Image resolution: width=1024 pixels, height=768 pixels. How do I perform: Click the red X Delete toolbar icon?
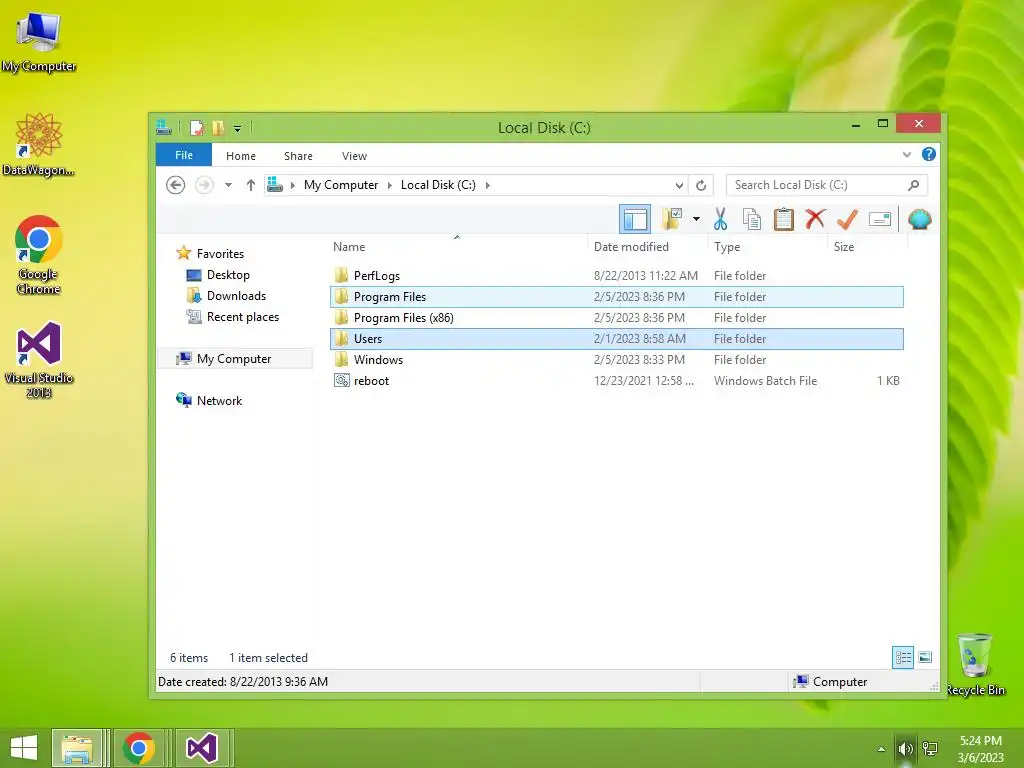815,219
